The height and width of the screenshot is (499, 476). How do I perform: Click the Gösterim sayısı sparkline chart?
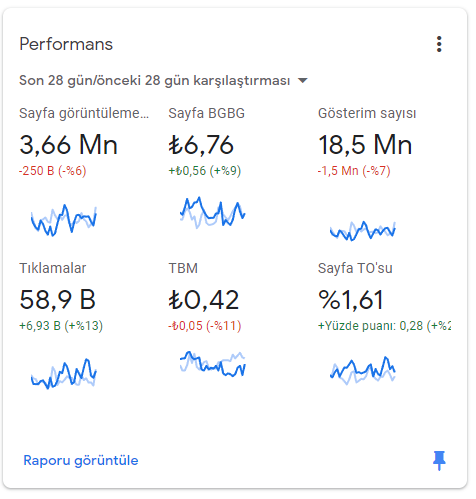pos(363,230)
